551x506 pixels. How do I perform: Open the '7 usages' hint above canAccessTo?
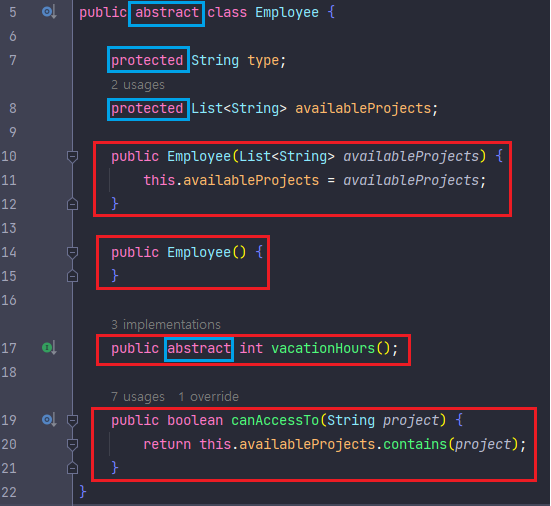tap(138, 396)
